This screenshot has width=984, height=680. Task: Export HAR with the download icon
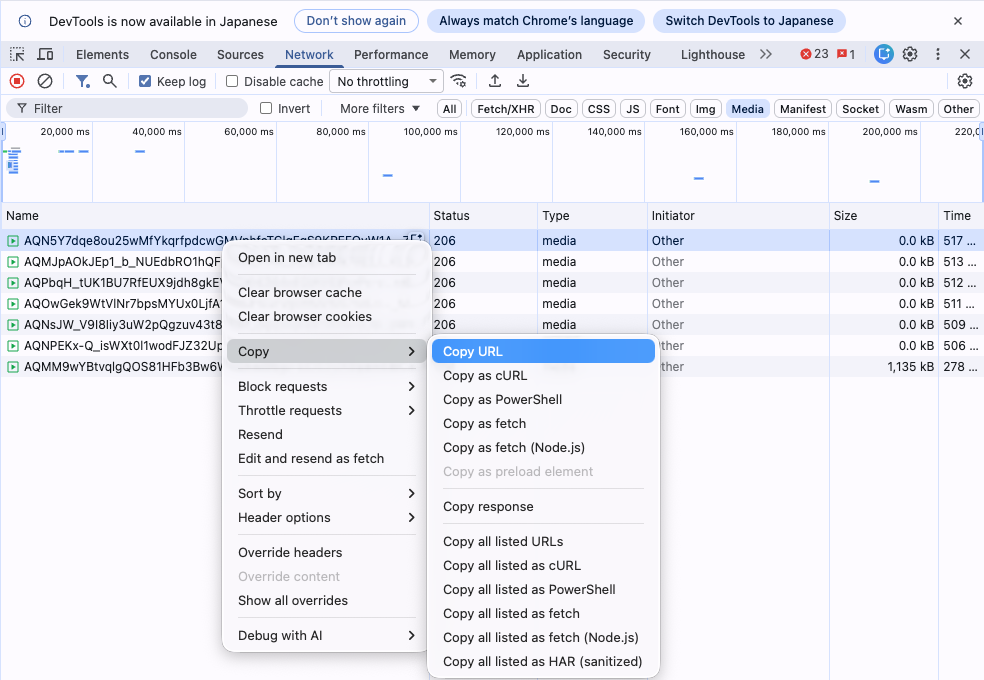[523, 81]
